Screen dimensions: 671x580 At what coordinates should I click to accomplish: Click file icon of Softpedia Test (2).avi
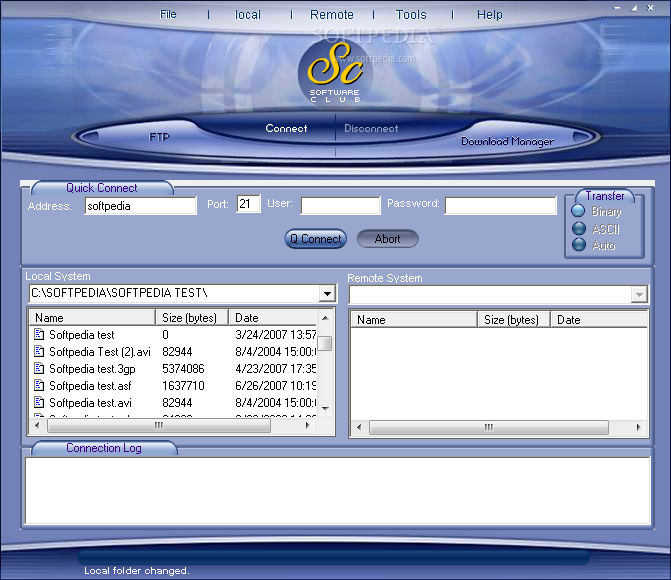(x=39, y=351)
